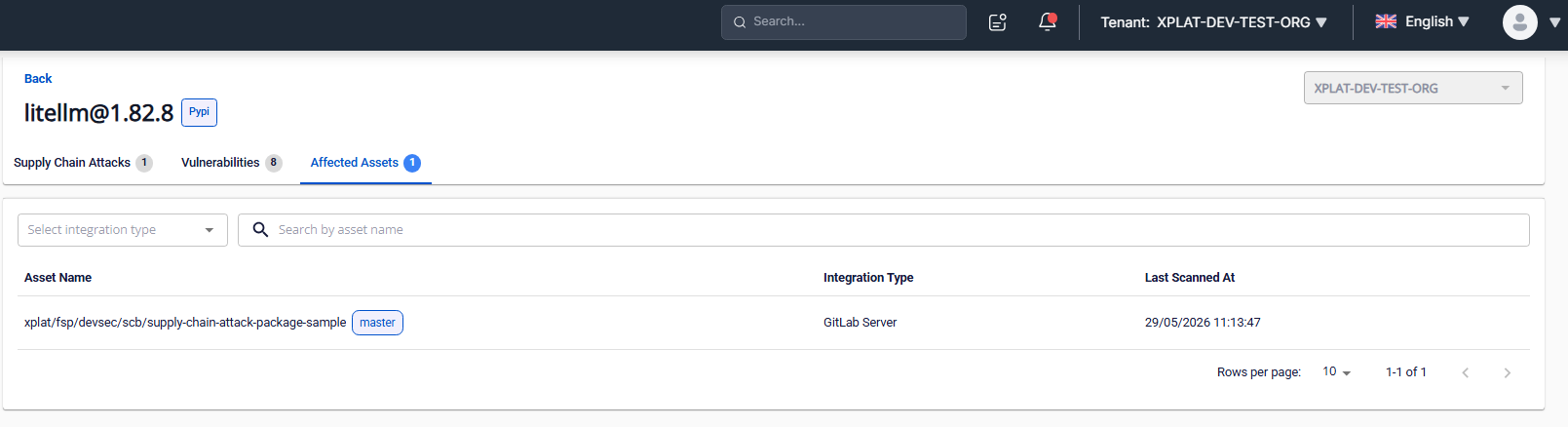
Task: Expand the arrow next to profile avatar
Action: pyautogui.click(x=1554, y=22)
